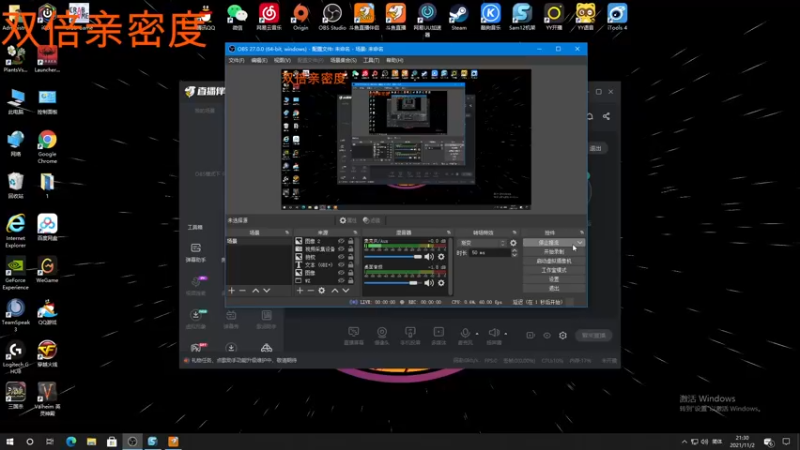Expand speaker options arrow in Douyu toolbar
The height and width of the screenshot is (450, 800).
coord(506,334)
